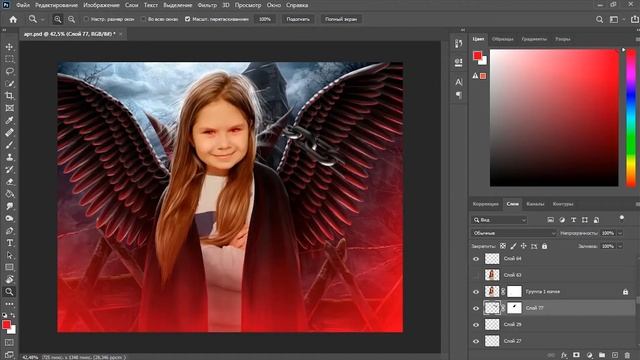Select the Crop tool
This screenshot has height=360, width=640.
pyautogui.click(x=9, y=96)
